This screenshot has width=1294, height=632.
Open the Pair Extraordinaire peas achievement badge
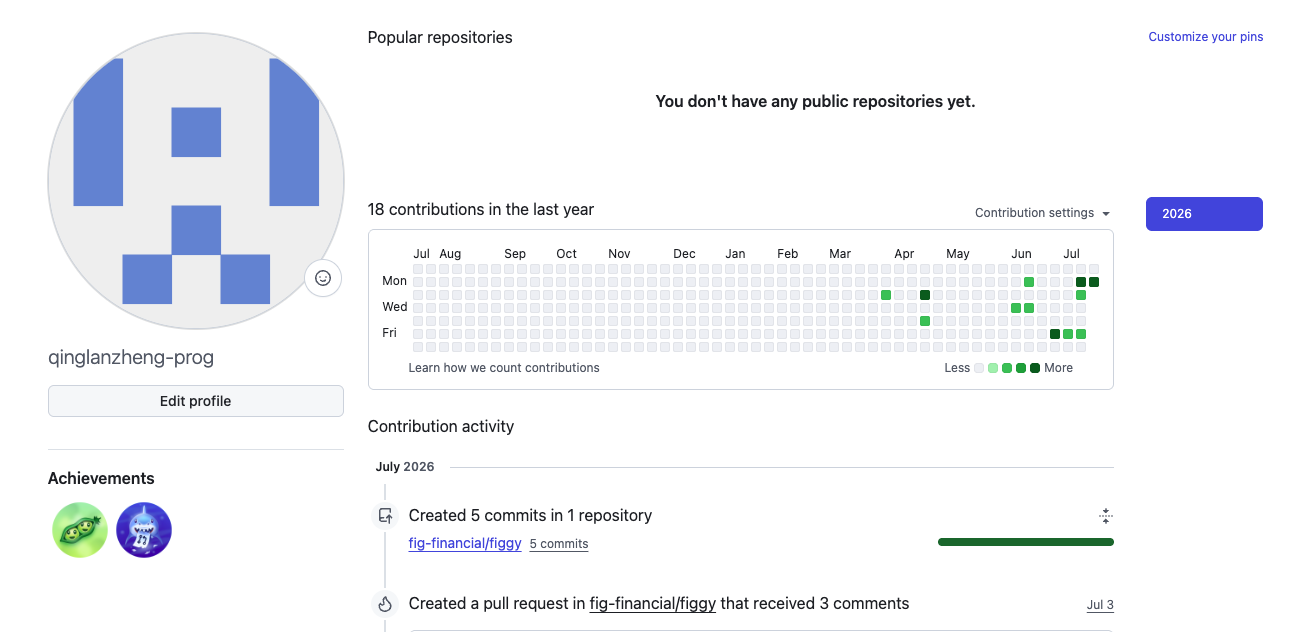pos(80,530)
